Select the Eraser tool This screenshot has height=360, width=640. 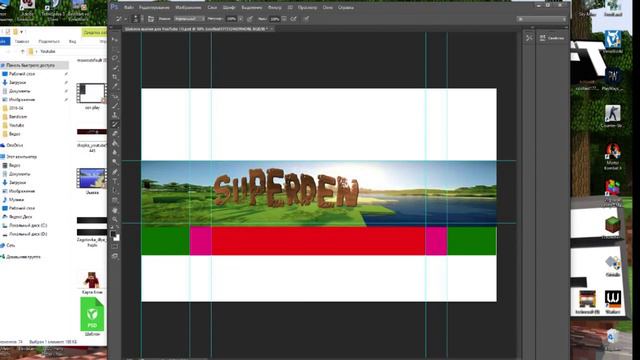click(115, 134)
